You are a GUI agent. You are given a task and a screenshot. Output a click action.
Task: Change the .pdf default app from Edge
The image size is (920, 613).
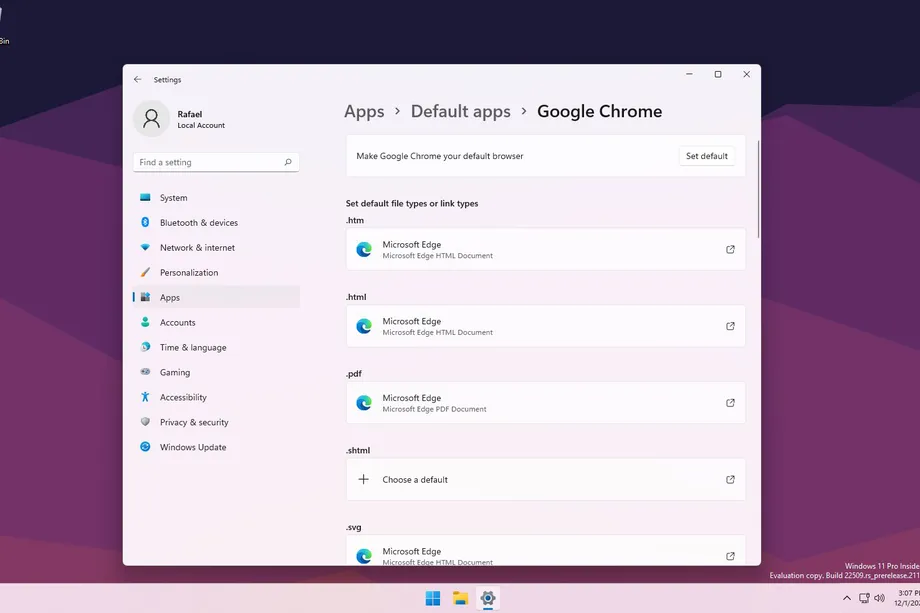545,402
